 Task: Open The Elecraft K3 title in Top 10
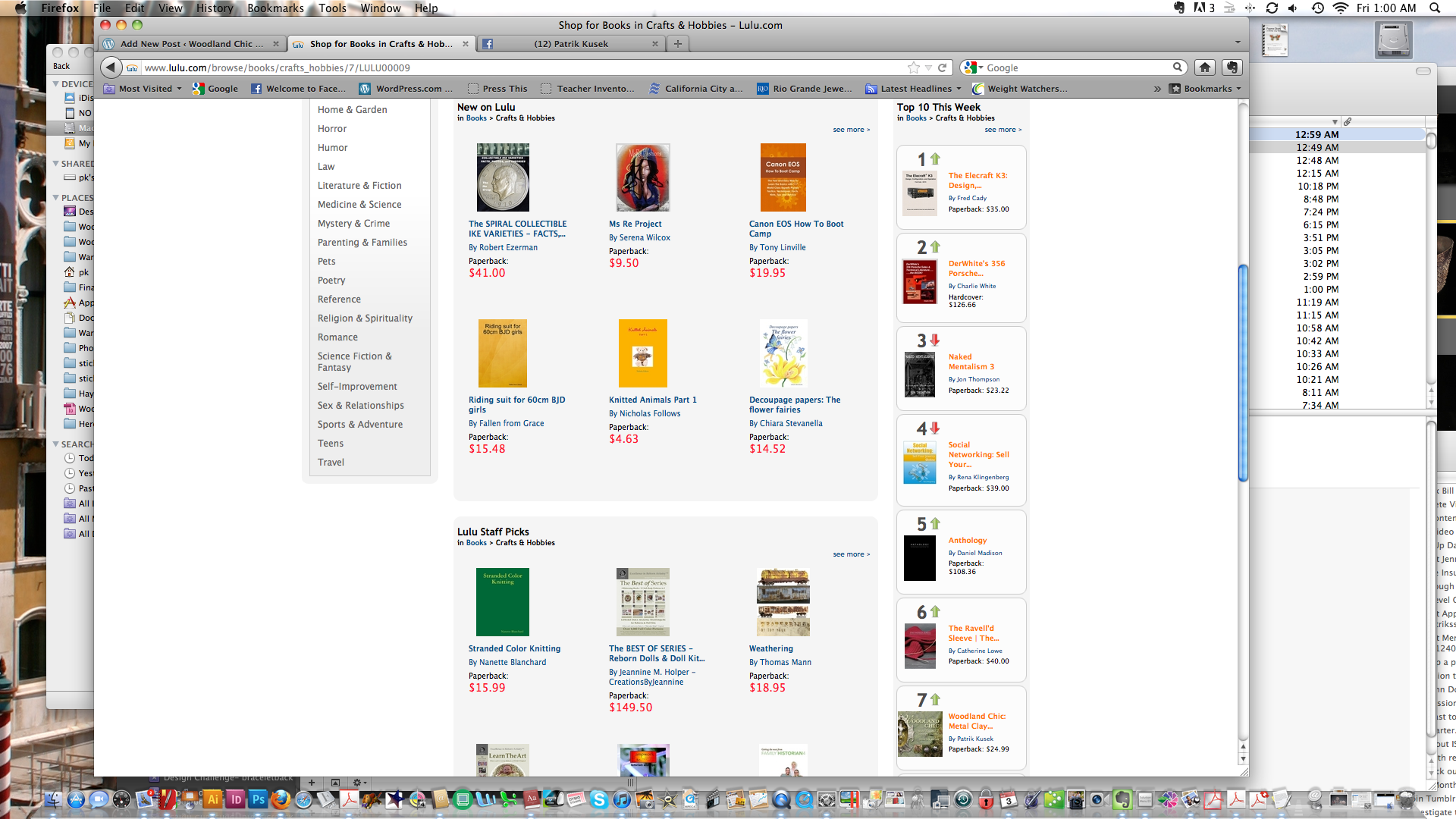click(977, 180)
